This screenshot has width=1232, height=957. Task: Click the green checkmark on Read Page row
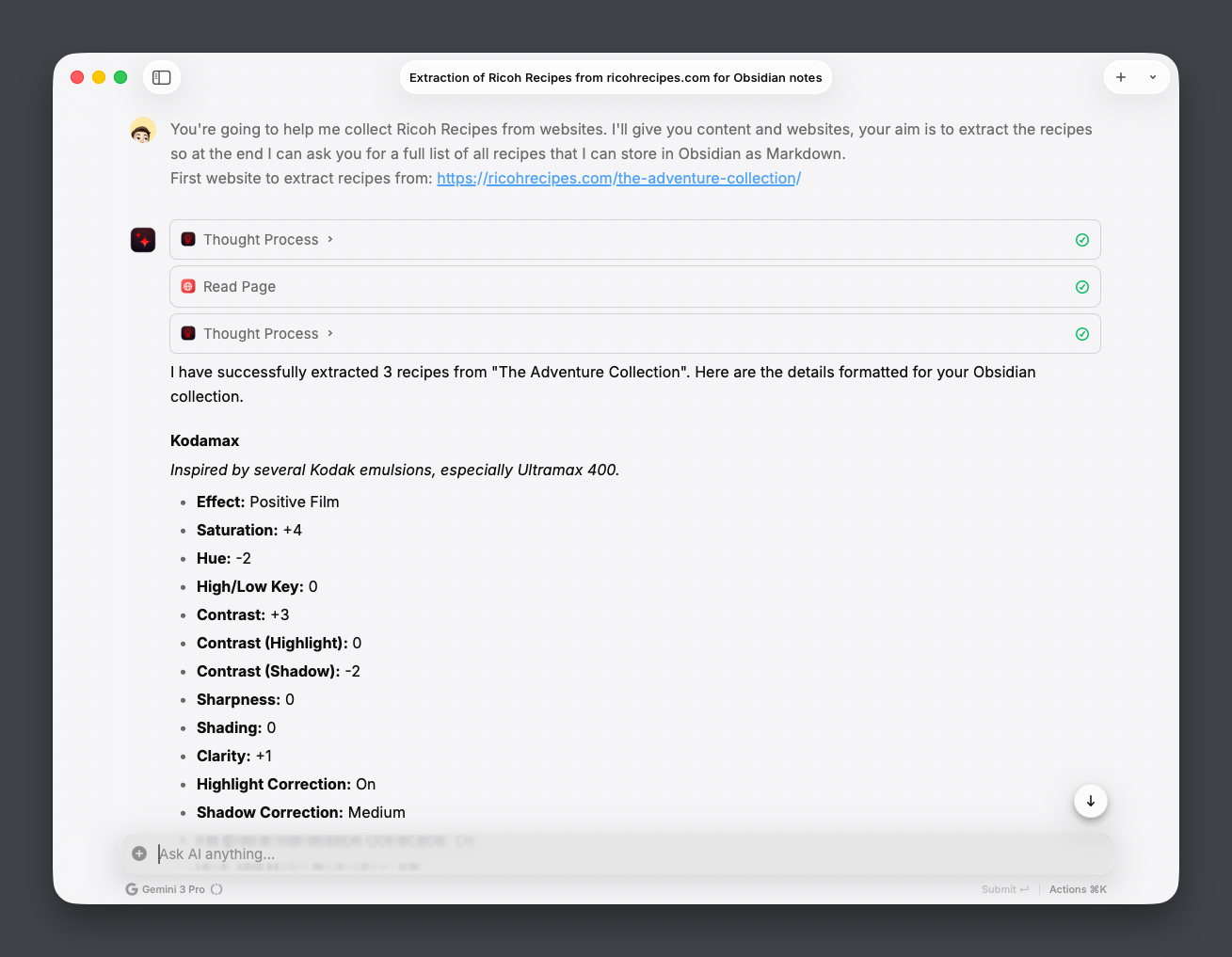1082,287
